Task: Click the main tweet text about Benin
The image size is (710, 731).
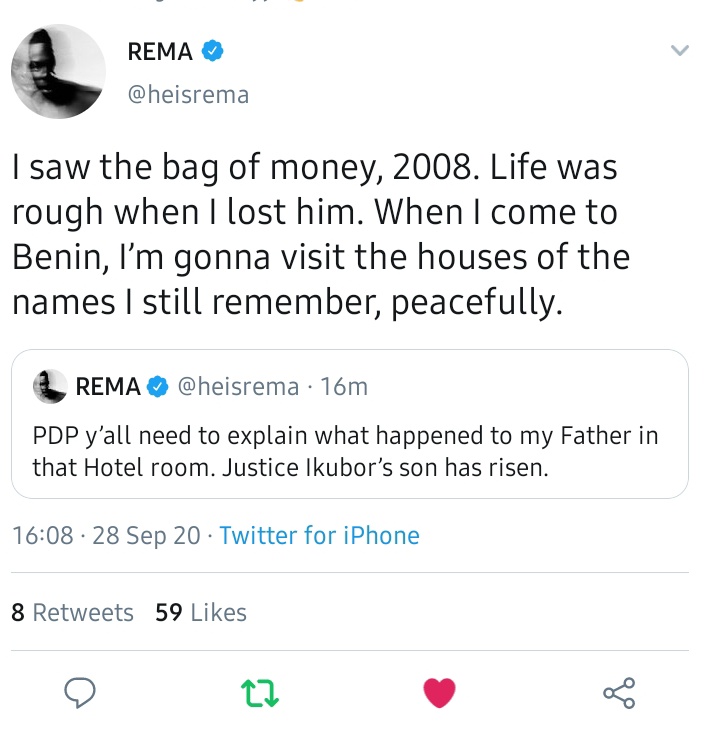Action: pos(320,235)
